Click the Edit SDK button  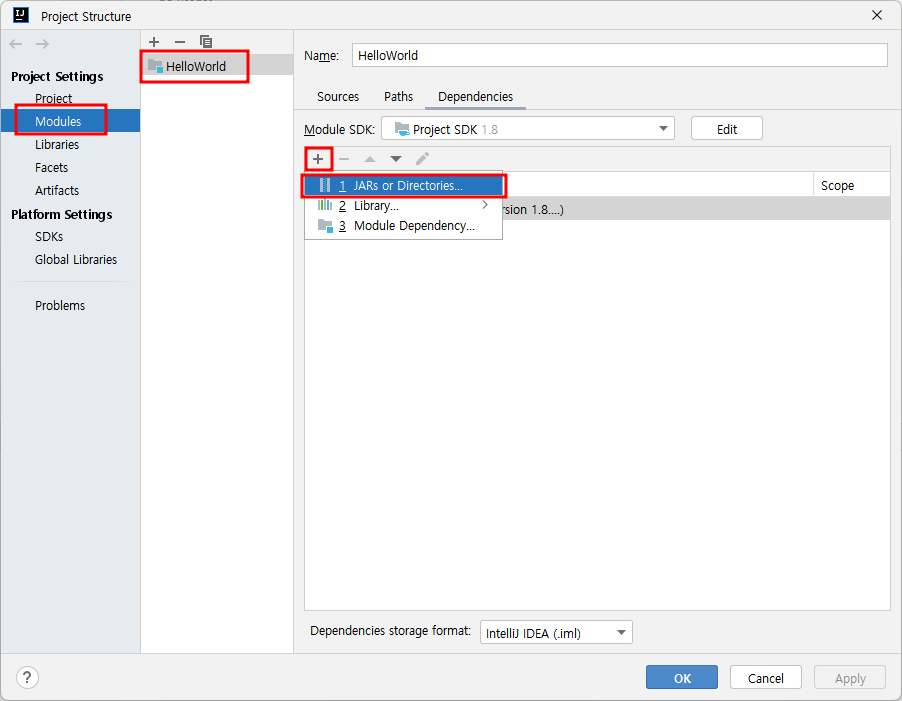point(727,129)
